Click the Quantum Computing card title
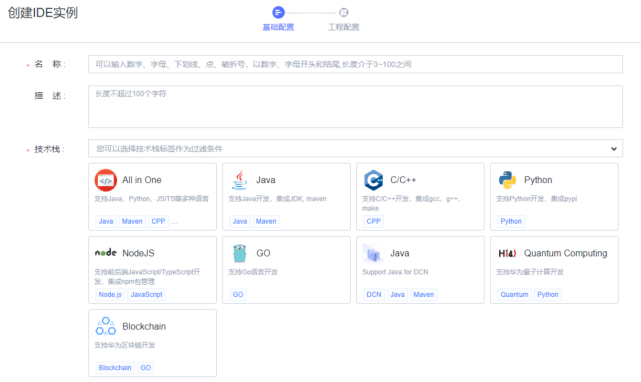Image resolution: width=641 pixels, height=382 pixels. point(566,253)
